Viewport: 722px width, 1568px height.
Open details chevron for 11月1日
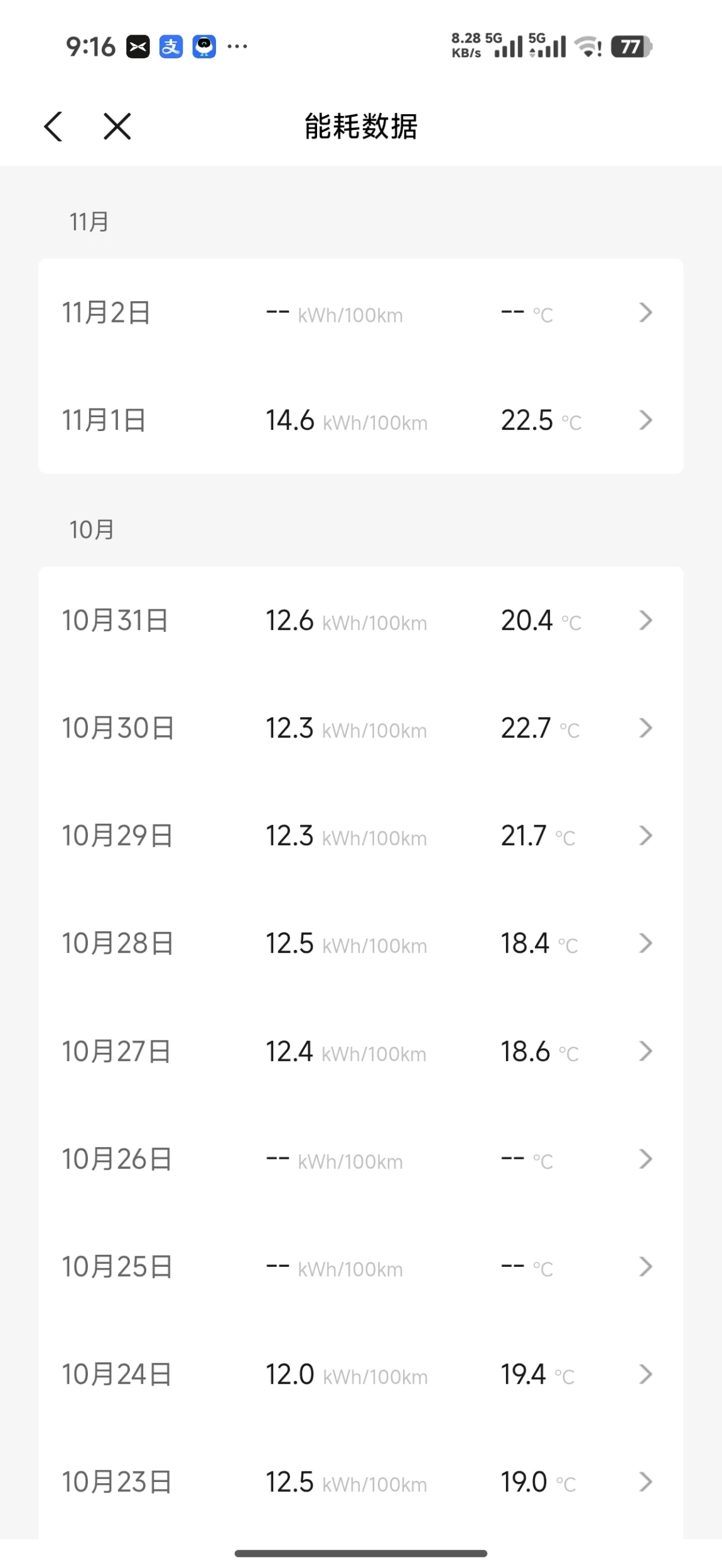coord(645,420)
